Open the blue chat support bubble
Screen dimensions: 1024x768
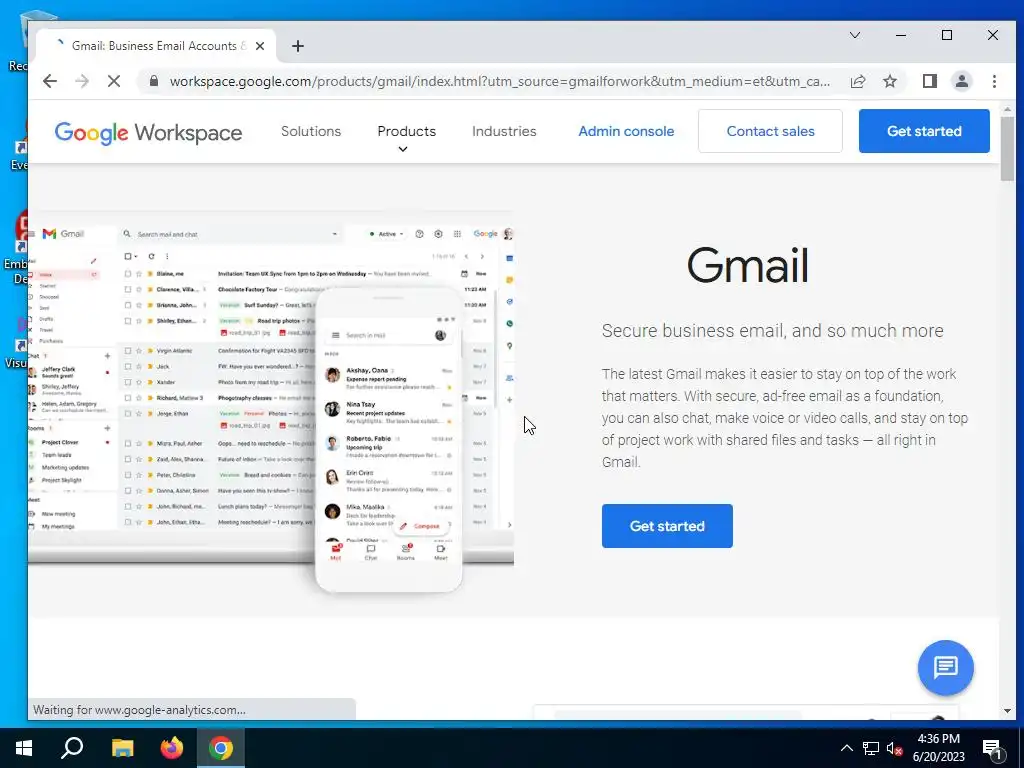click(946, 667)
